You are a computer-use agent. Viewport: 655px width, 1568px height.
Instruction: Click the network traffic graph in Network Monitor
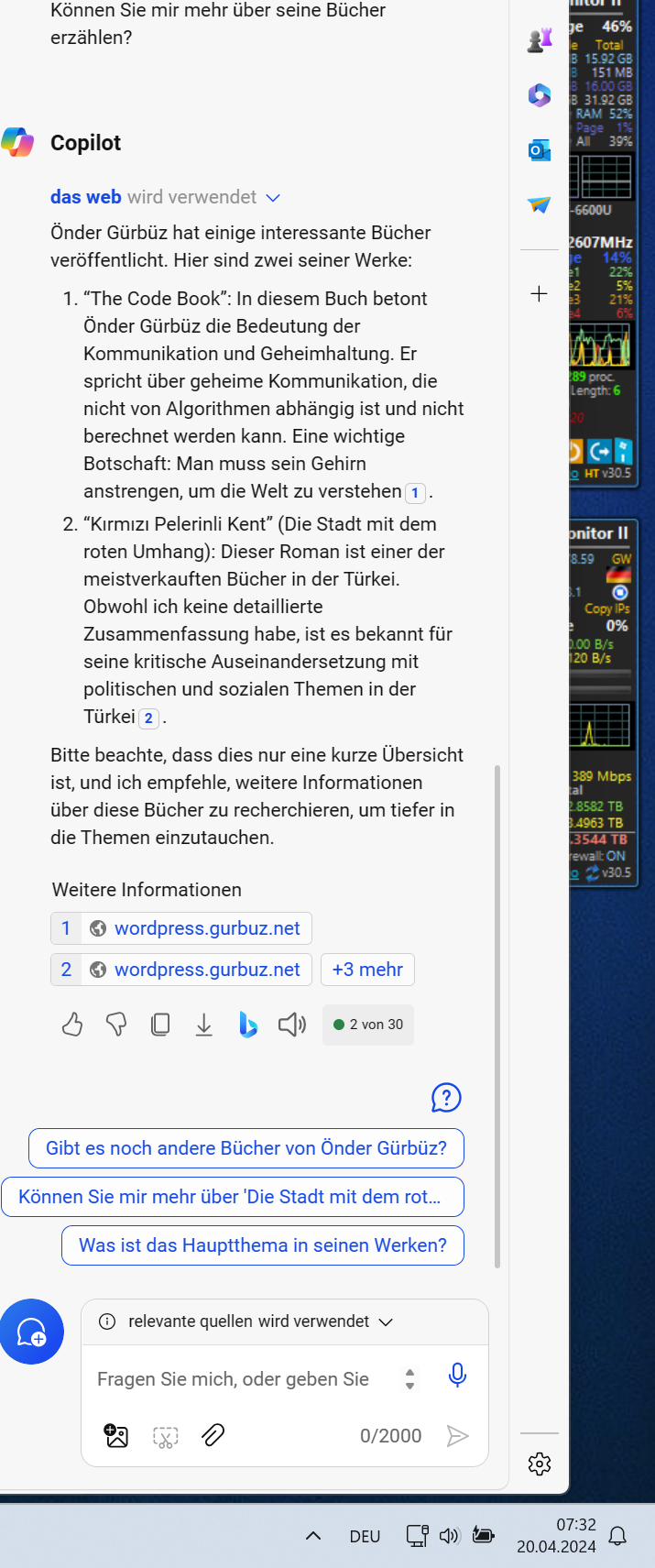click(x=601, y=725)
